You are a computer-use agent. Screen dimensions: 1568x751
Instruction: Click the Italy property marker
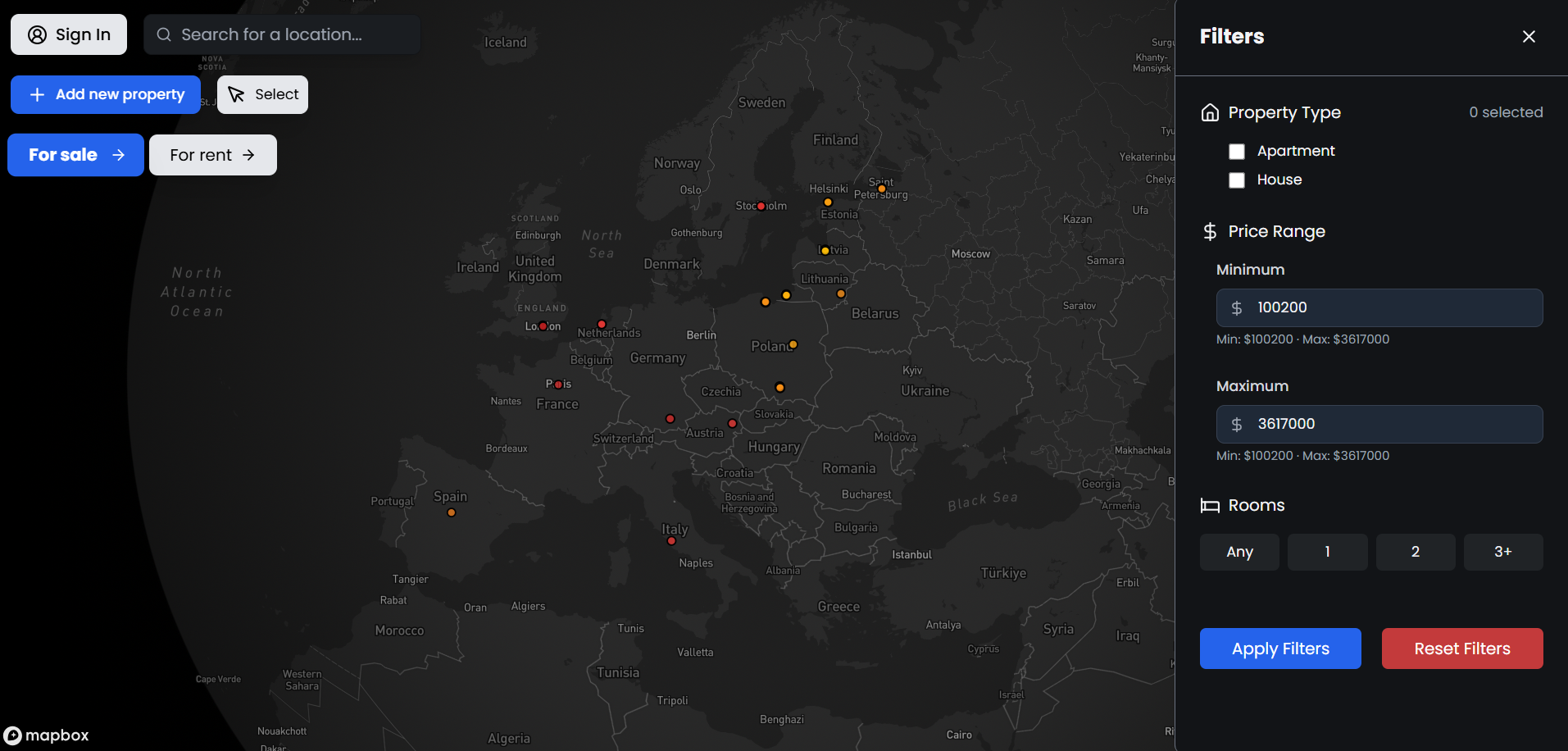pyautogui.click(x=671, y=541)
